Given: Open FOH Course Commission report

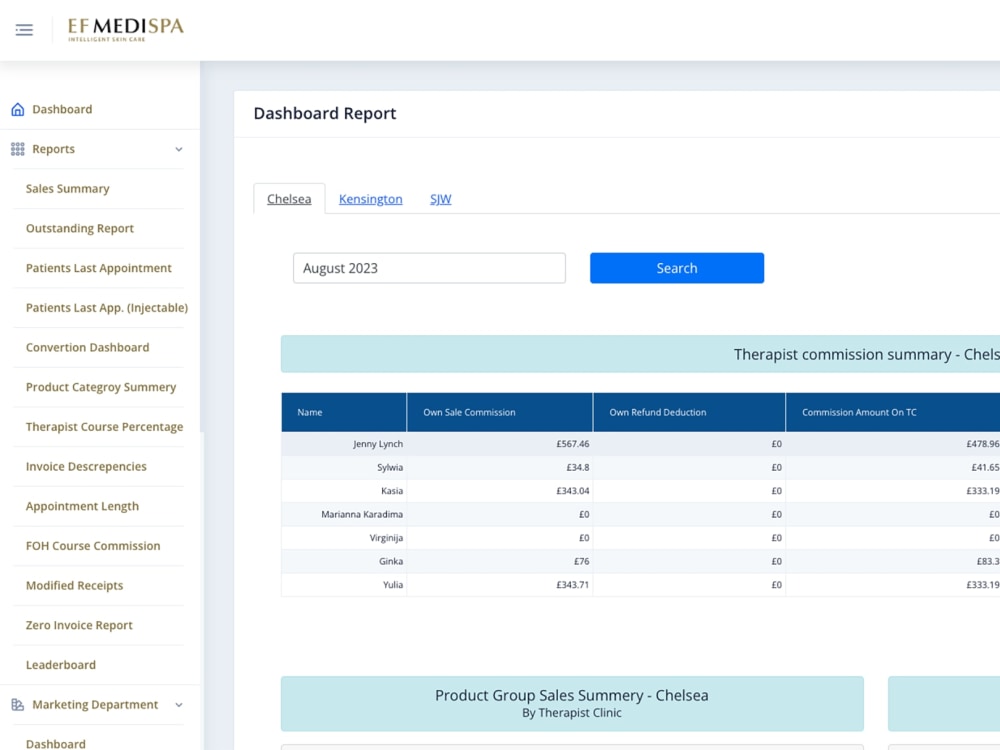Looking at the screenshot, I should coord(93,546).
